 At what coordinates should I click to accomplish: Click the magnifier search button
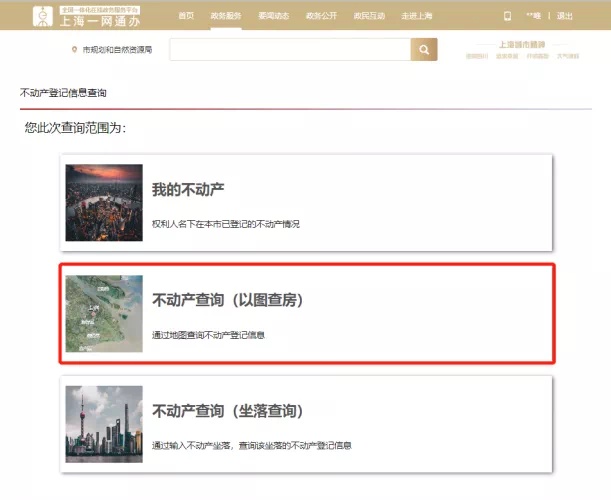[x=424, y=50]
